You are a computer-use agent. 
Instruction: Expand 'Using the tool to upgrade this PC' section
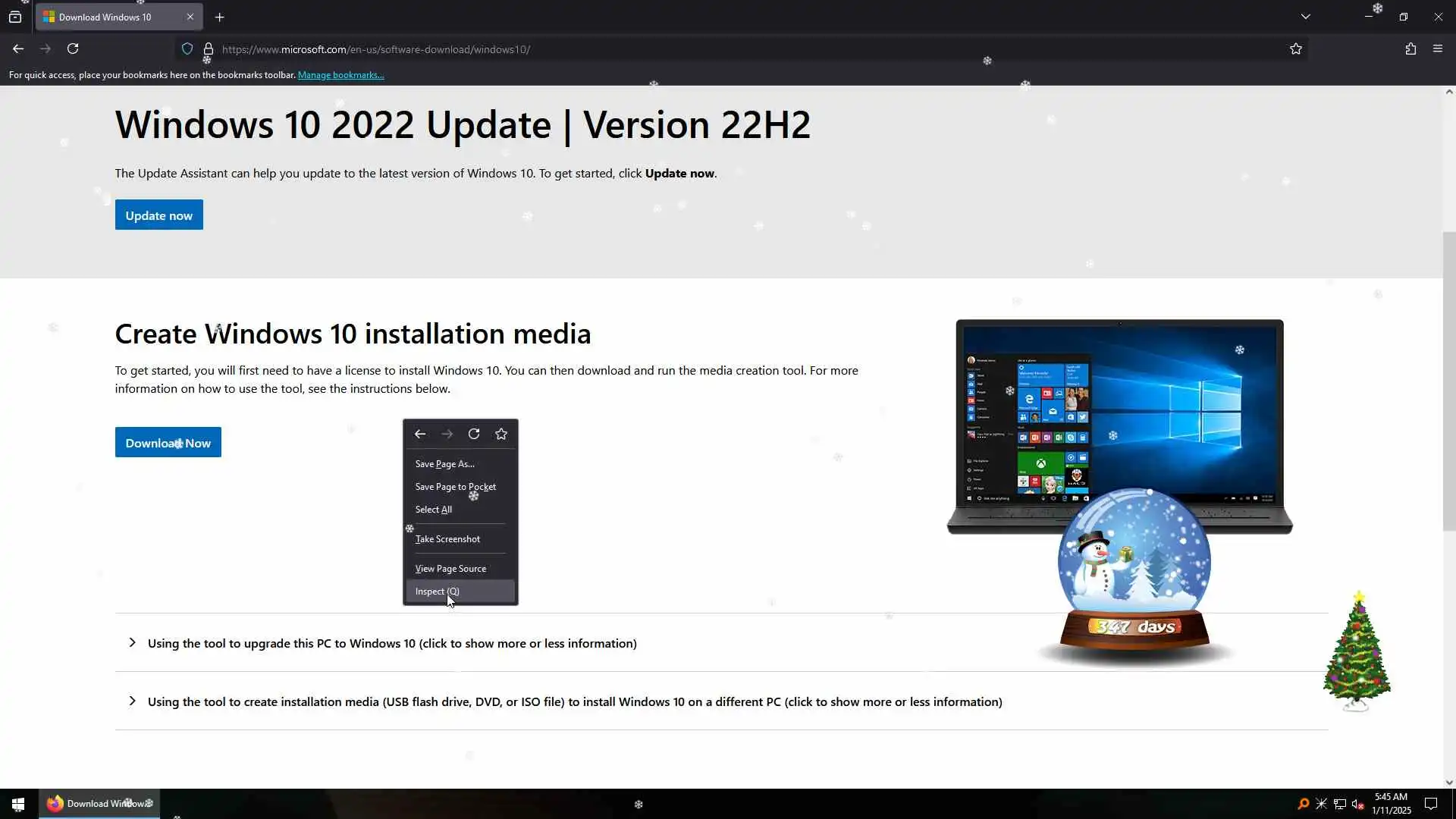tap(391, 643)
